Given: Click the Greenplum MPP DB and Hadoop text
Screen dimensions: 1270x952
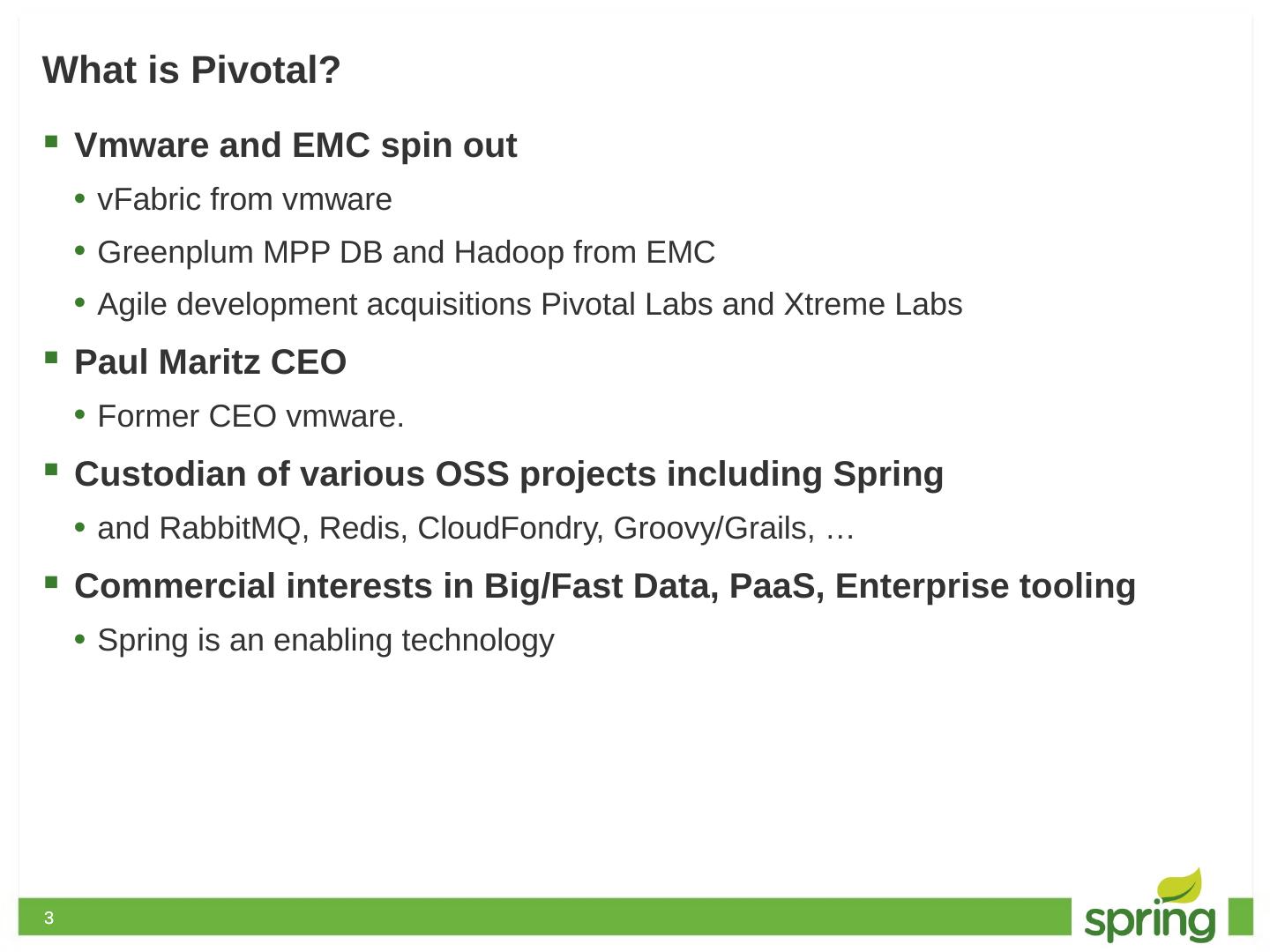Looking at the screenshot, I should tap(406, 252).
